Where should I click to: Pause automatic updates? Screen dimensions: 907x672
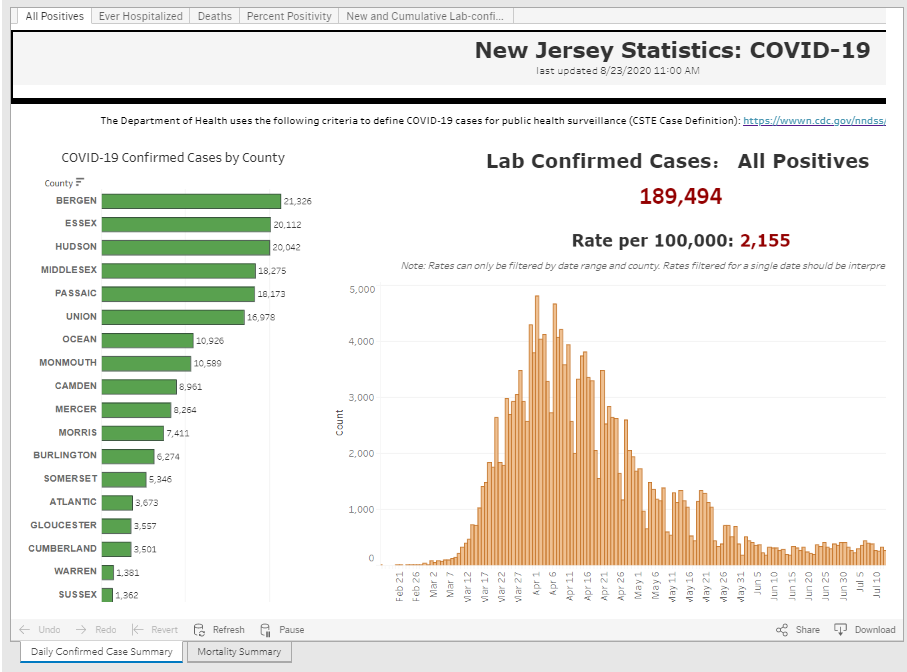[x=282, y=630]
